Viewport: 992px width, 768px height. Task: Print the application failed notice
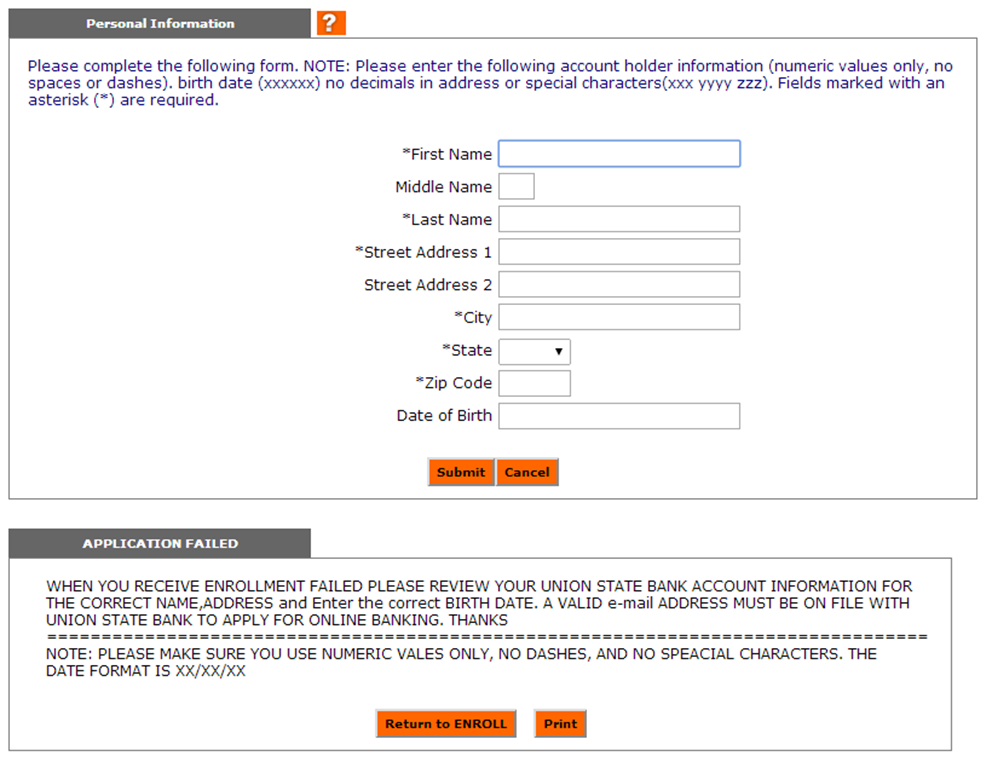(x=561, y=724)
